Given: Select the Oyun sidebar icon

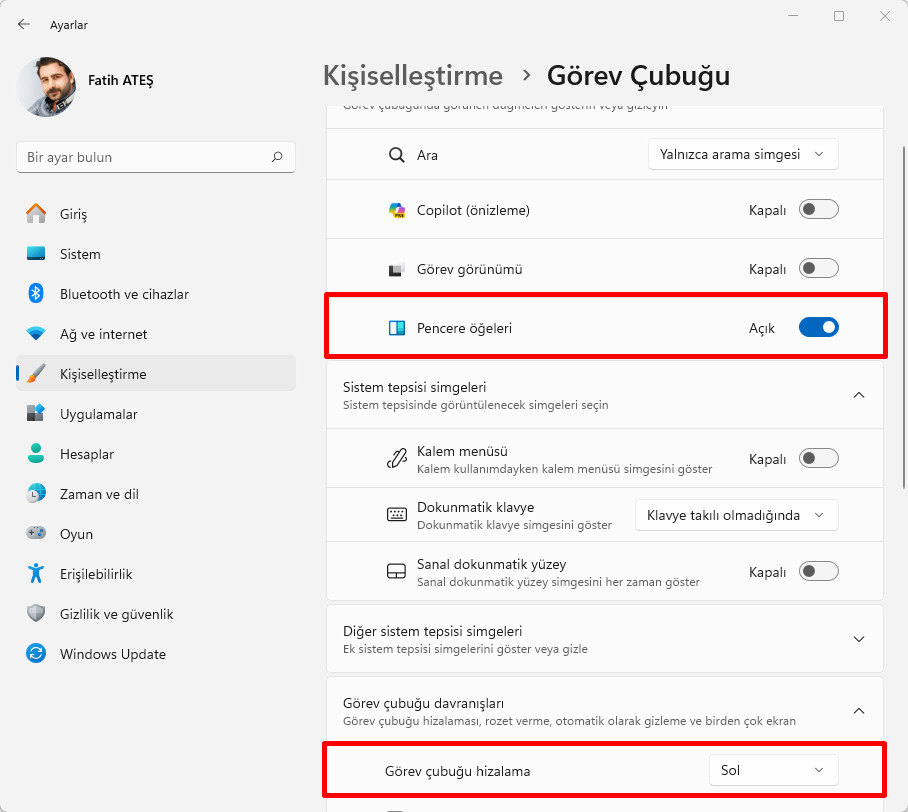Looking at the screenshot, I should (37, 534).
